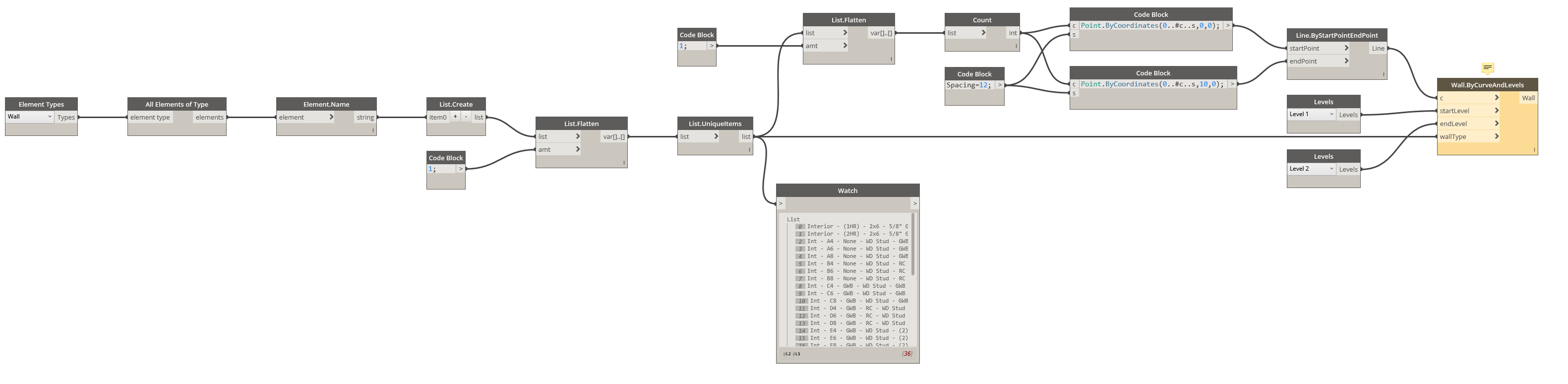Screen dimensions: 1568x384
Task: Click Watch row 0 Interior - (1HR)
Action: [857, 226]
